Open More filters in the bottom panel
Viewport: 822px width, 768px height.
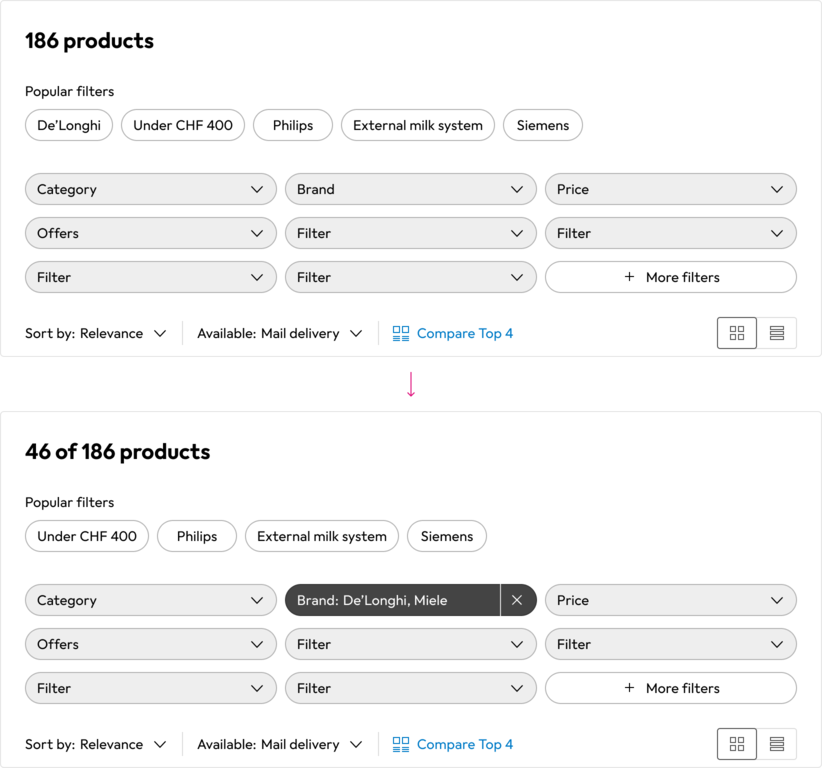pos(671,688)
